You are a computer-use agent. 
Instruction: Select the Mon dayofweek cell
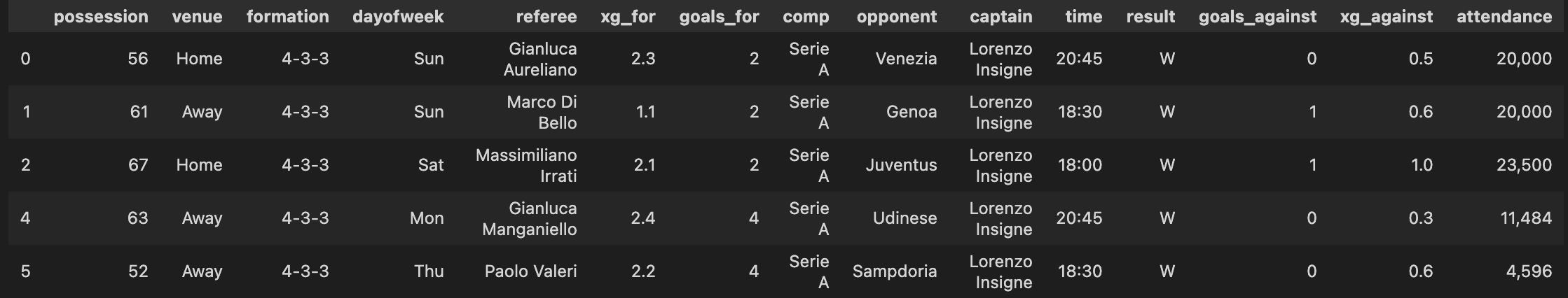[x=427, y=218]
